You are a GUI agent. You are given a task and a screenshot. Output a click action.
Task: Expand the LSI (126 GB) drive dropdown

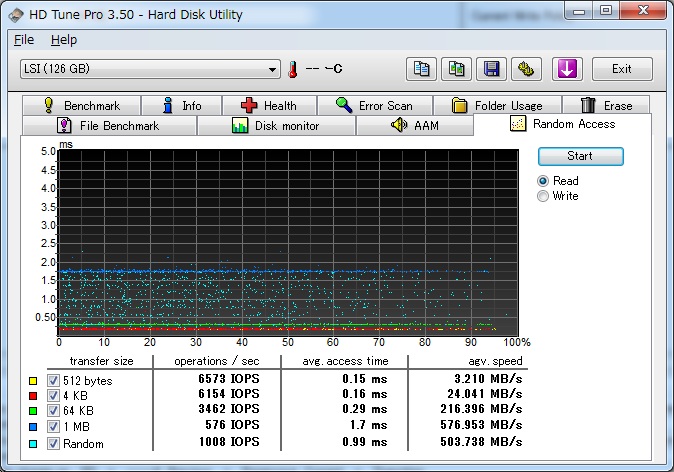tap(272, 69)
